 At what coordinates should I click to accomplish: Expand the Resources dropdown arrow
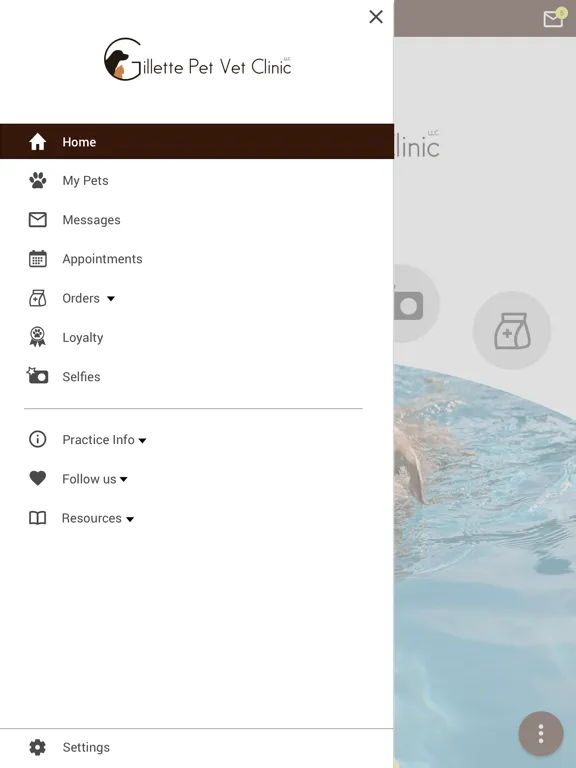point(130,519)
